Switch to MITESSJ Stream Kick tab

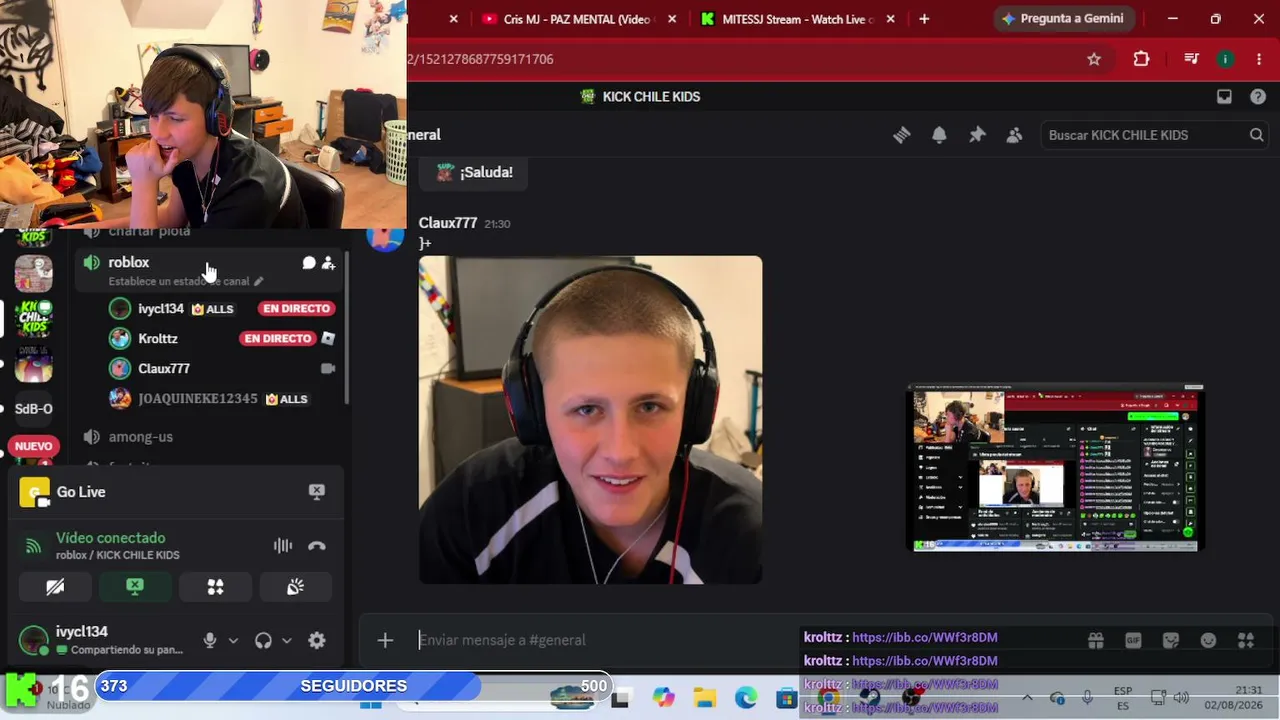click(x=797, y=19)
